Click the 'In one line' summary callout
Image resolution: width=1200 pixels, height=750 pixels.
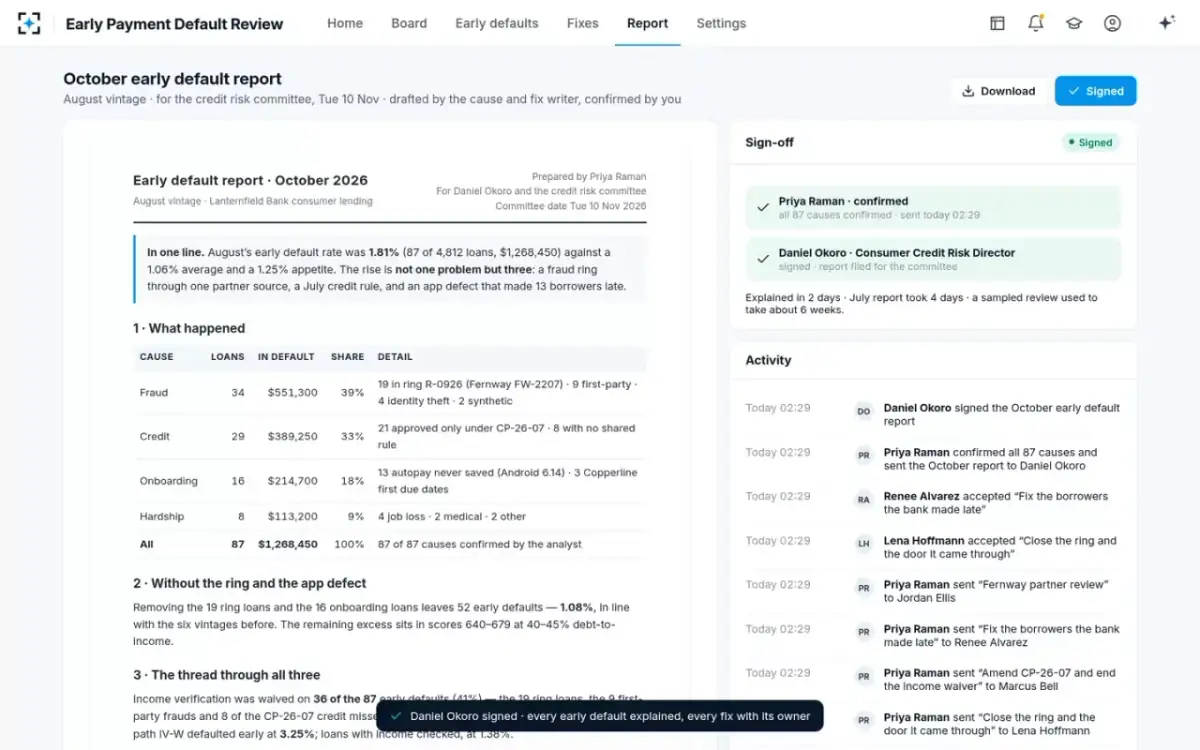pos(390,269)
